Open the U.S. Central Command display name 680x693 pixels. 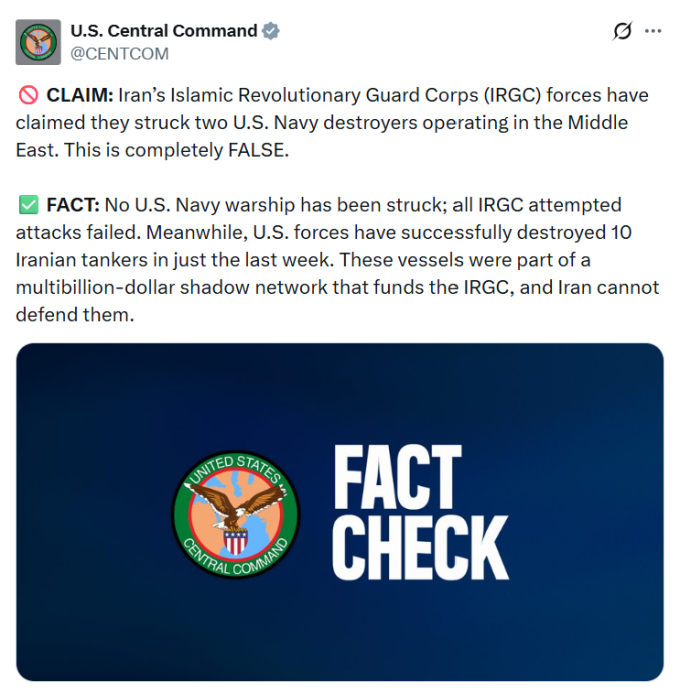click(164, 31)
